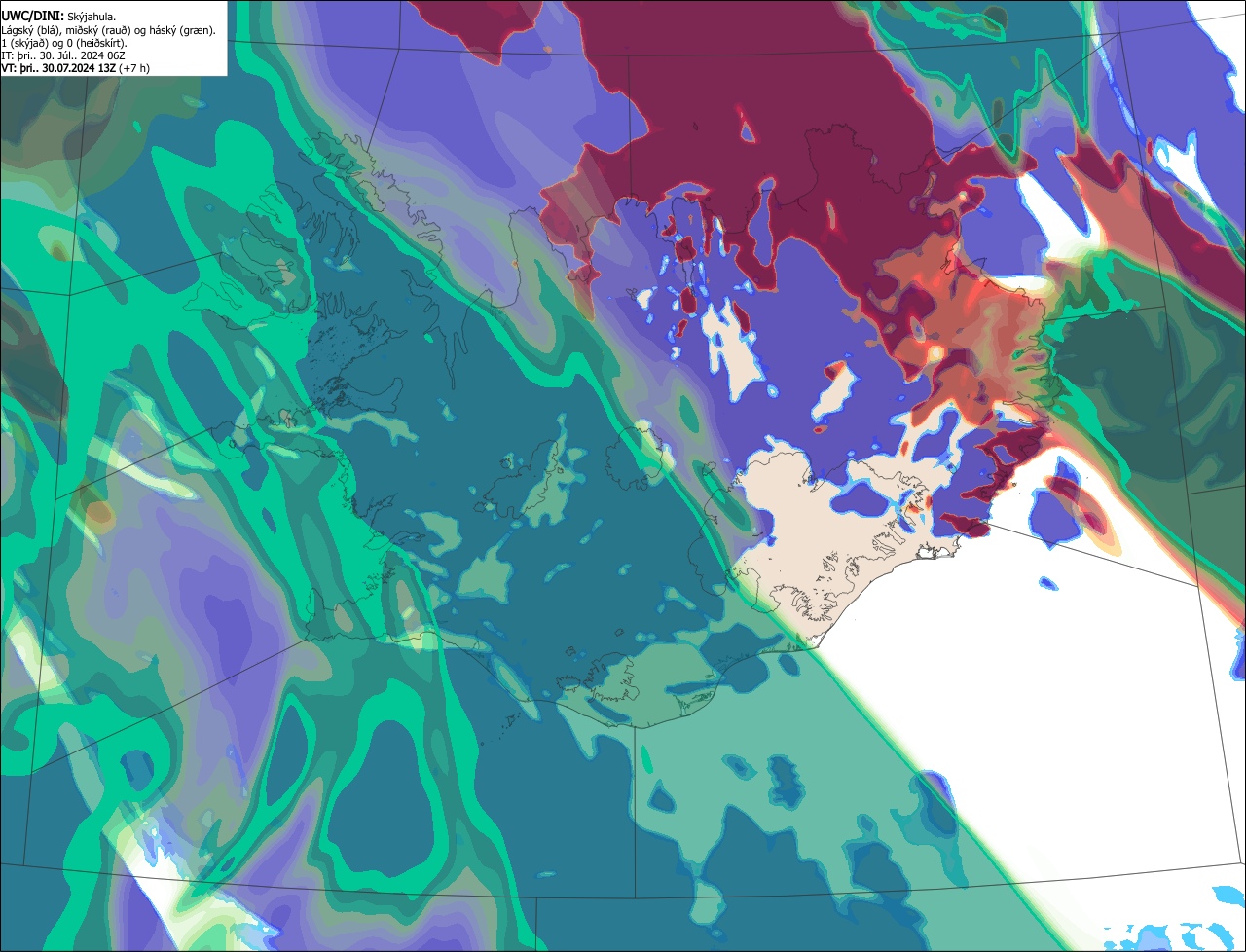1246x952 pixels.
Task: Click the legend text "háský (græn)"
Action: tap(180, 31)
